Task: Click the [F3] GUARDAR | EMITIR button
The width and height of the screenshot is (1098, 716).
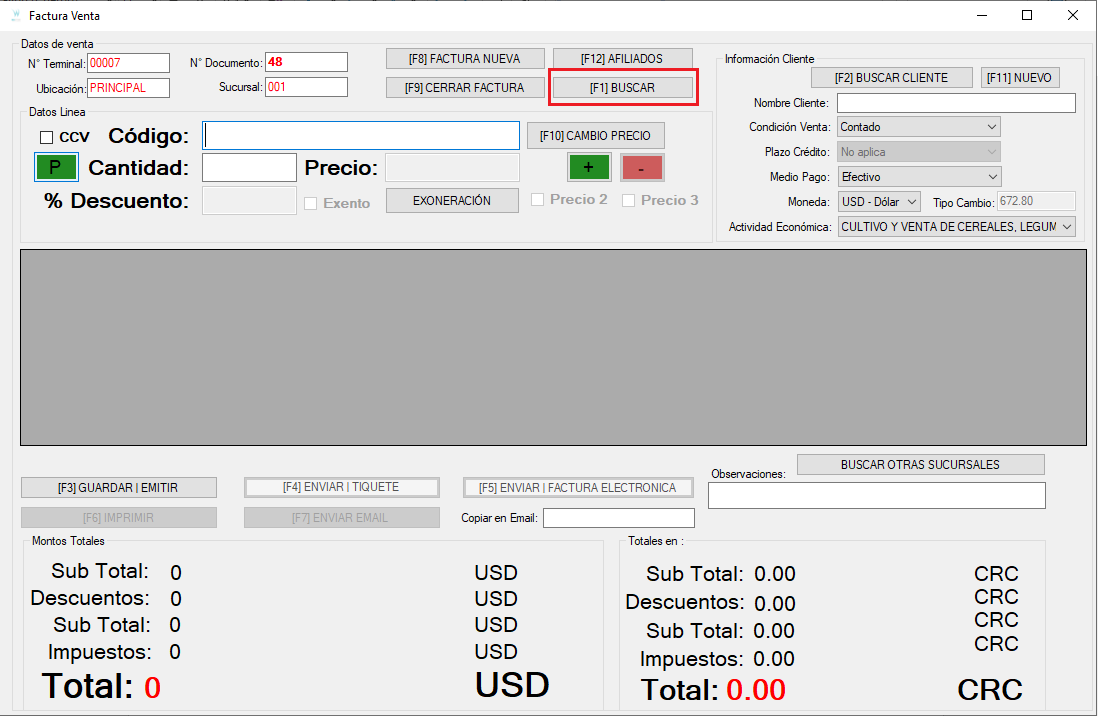Action: (x=118, y=488)
